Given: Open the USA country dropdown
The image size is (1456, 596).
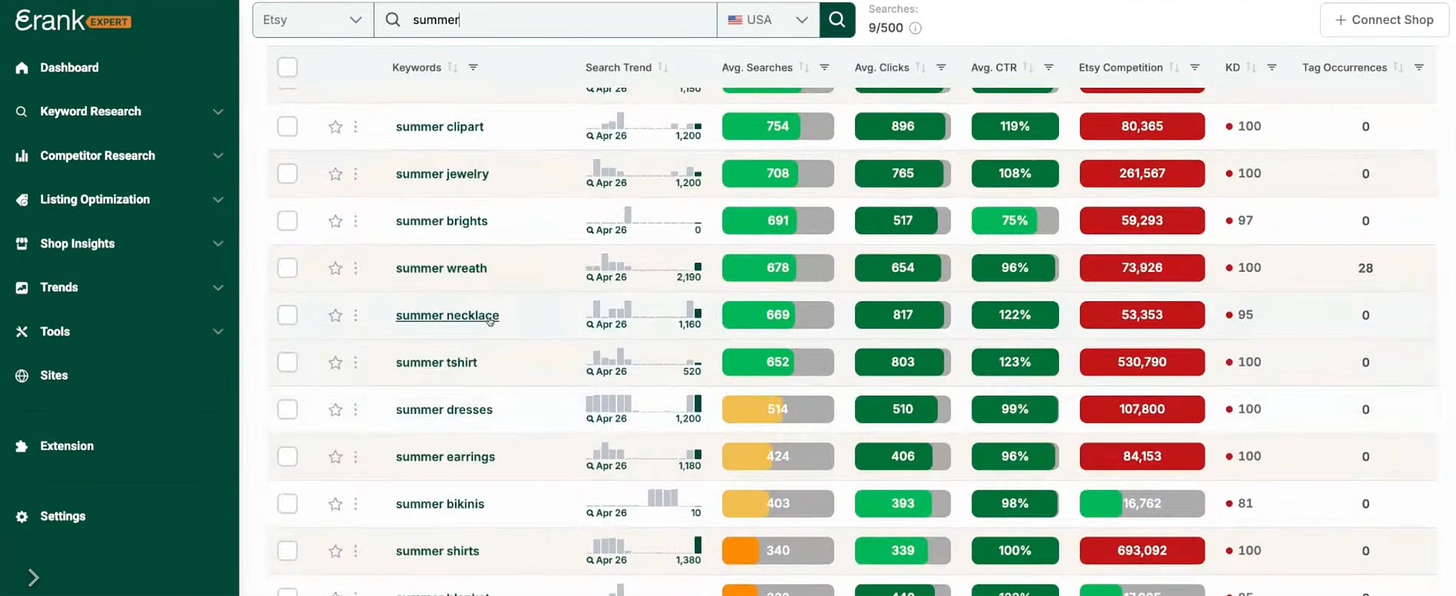Looking at the screenshot, I should click(768, 20).
